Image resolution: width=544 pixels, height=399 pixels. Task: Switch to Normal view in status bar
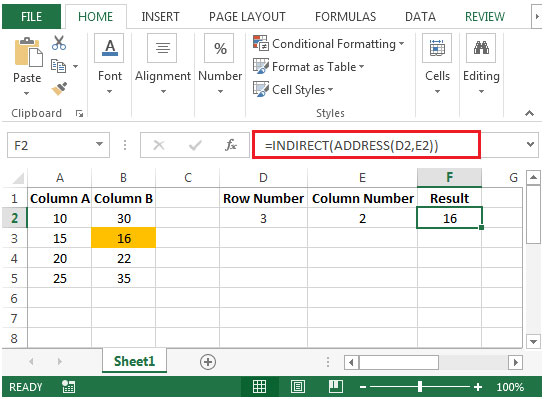(x=259, y=387)
